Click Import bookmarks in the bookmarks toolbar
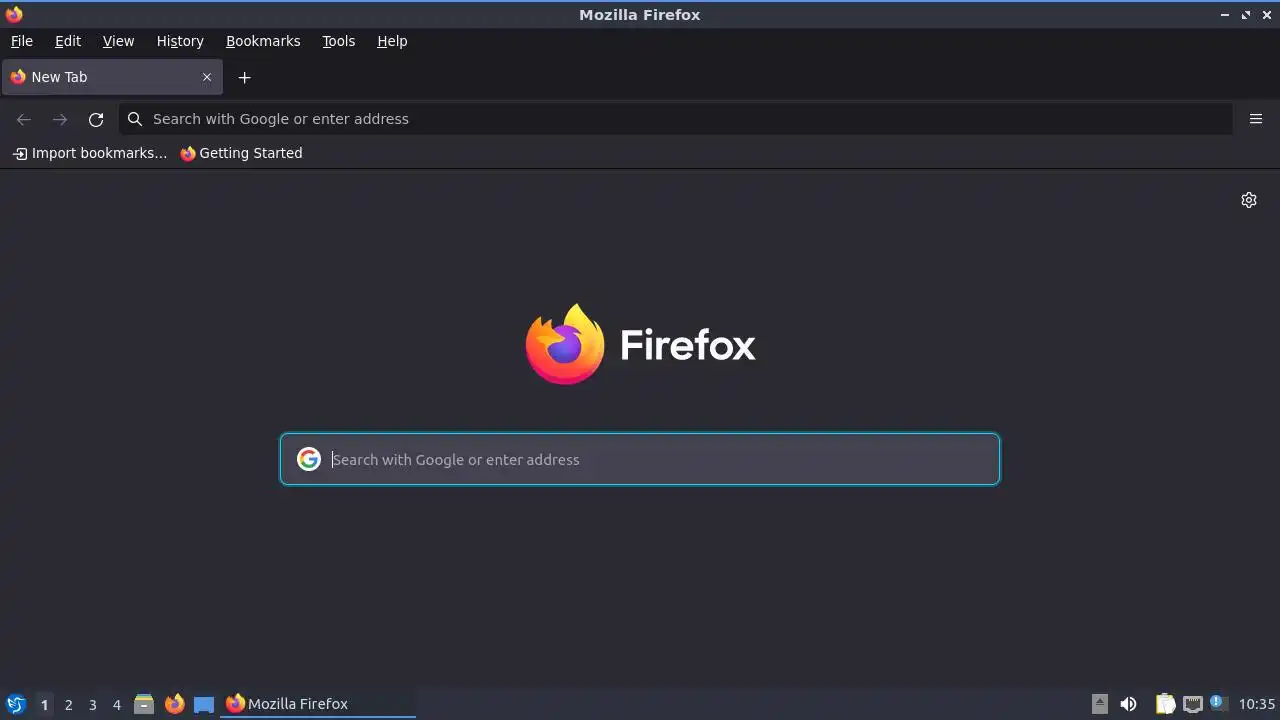 pos(90,153)
